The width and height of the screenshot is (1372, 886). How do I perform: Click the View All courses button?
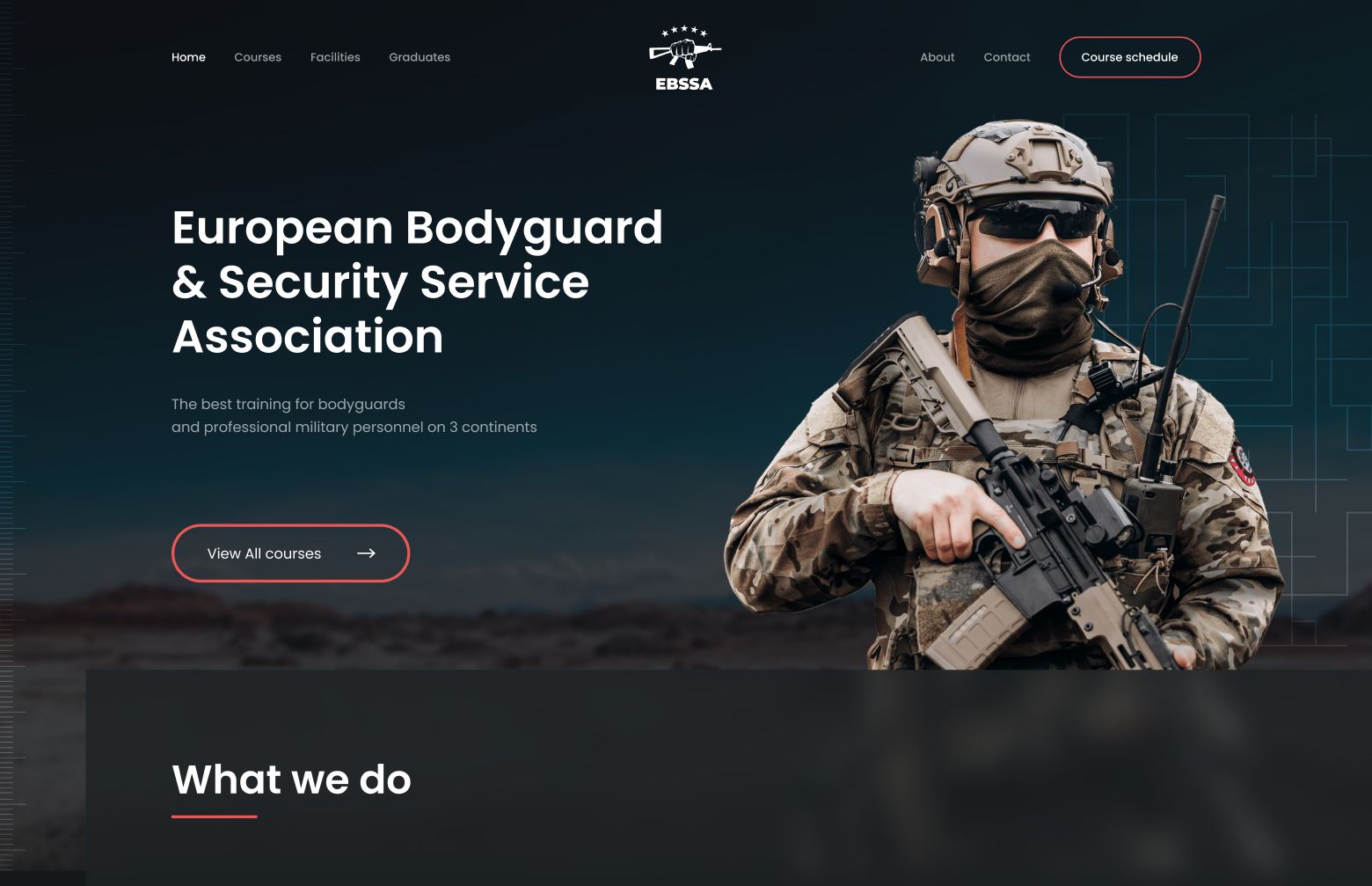point(290,553)
